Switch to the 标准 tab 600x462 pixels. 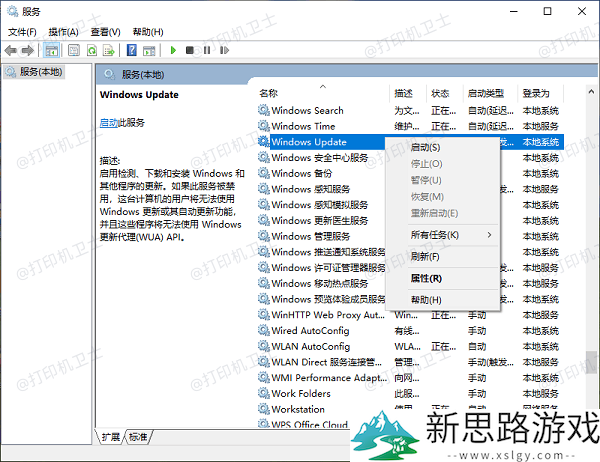pyautogui.click(x=138, y=437)
